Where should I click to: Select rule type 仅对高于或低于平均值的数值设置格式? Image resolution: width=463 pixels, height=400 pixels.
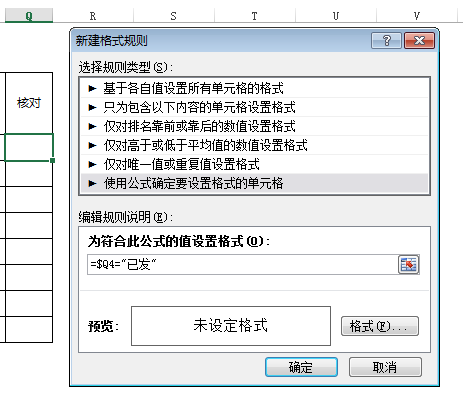[254, 145]
